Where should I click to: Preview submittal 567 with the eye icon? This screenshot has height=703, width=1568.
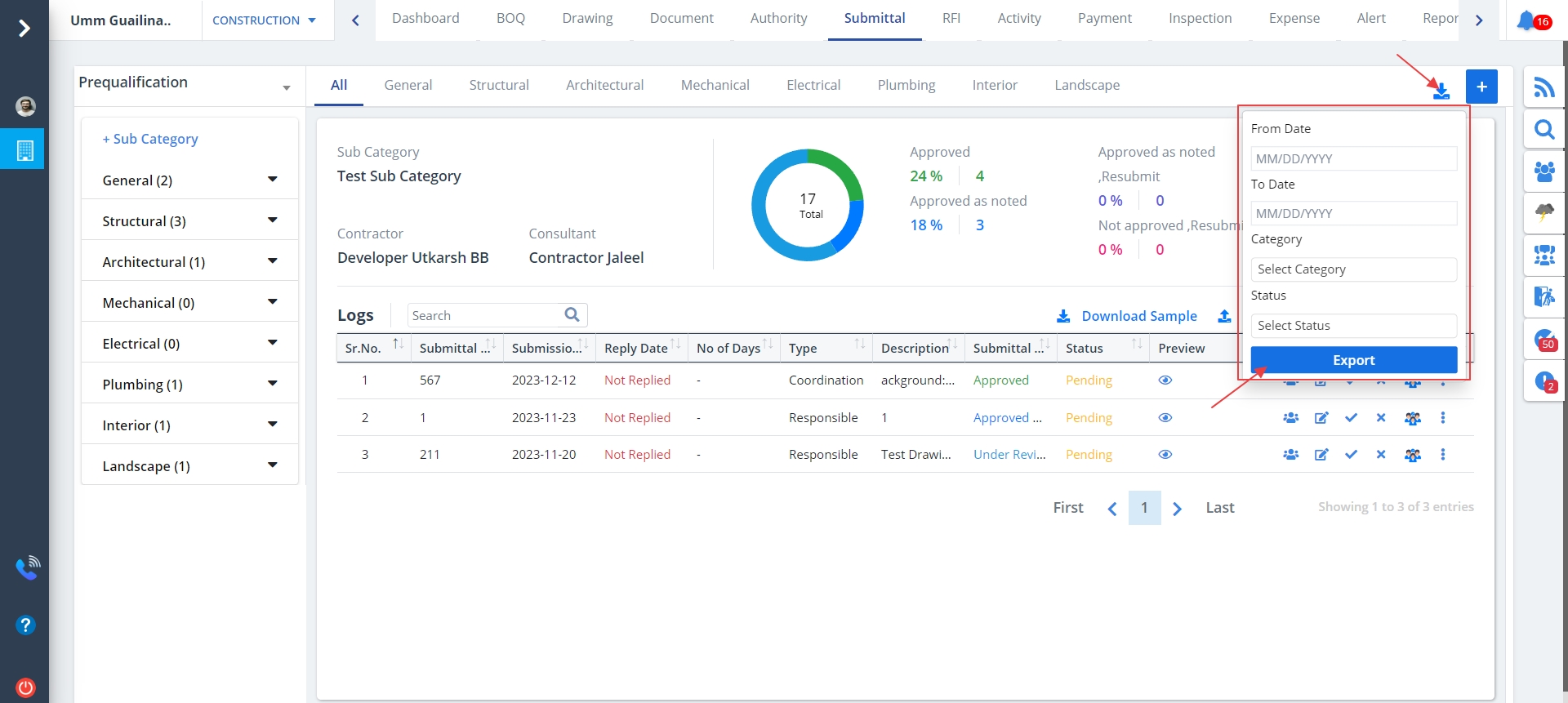(x=1165, y=380)
